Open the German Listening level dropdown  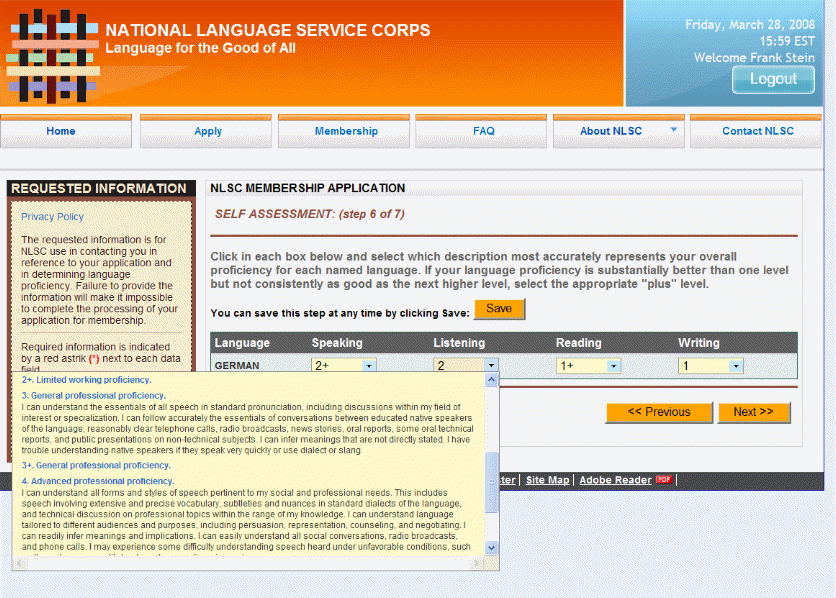[465, 365]
